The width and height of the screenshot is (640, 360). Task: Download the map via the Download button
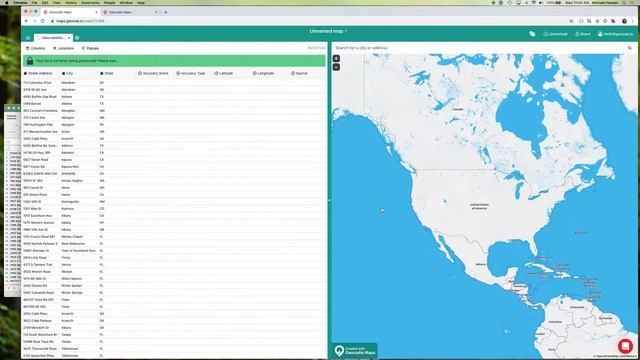coord(555,34)
